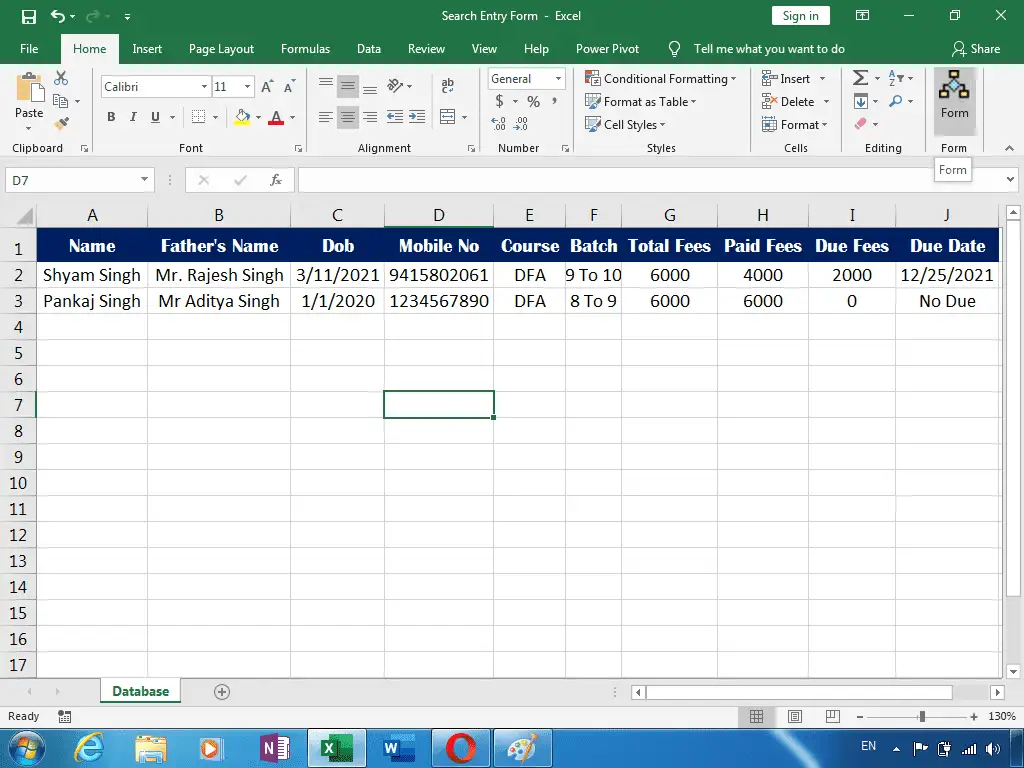The image size is (1024, 768).
Task: Click the Percent Style icon
Action: point(534,101)
